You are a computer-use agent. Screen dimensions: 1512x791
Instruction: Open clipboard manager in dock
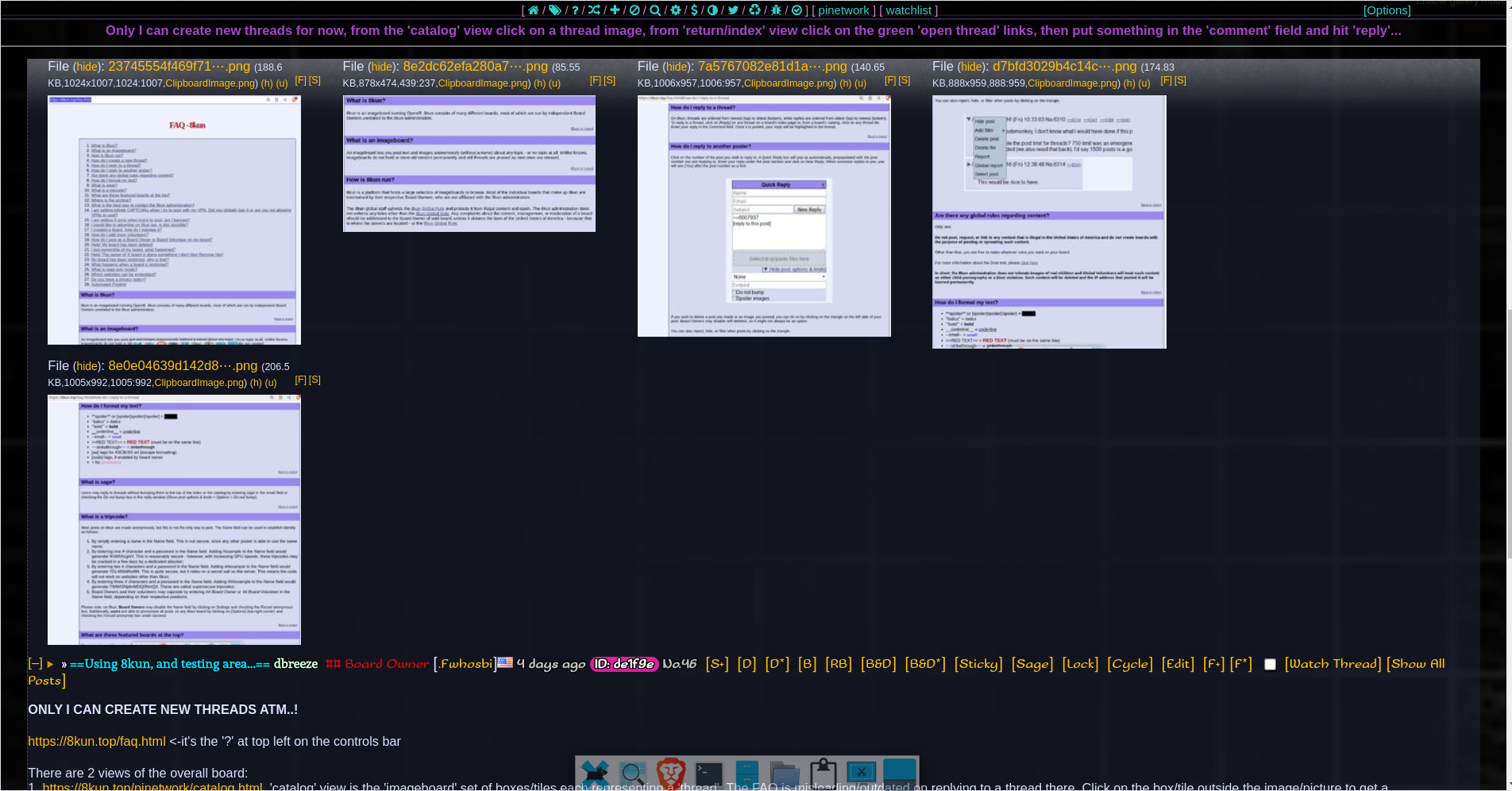(x=823, y=774)
